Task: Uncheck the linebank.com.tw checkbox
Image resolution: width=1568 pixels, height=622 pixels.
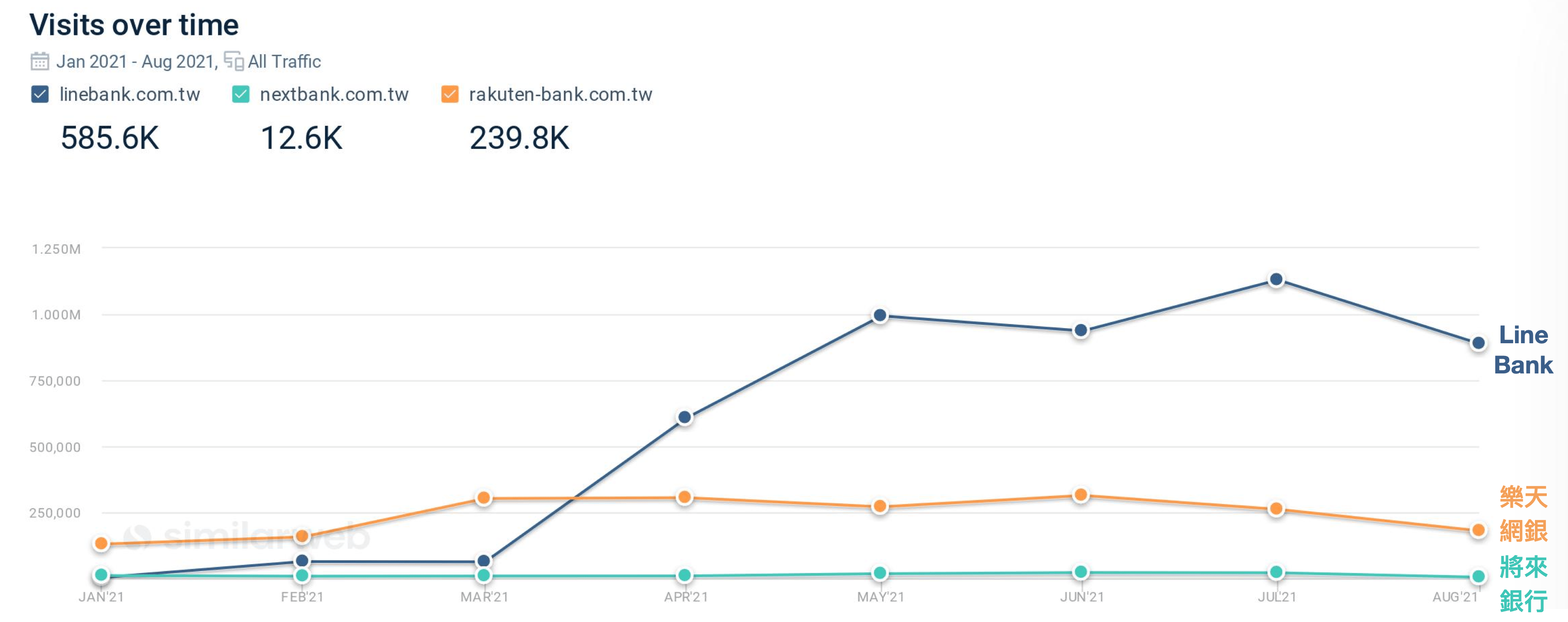Action: pyautogui.click(x=40, y=94)
